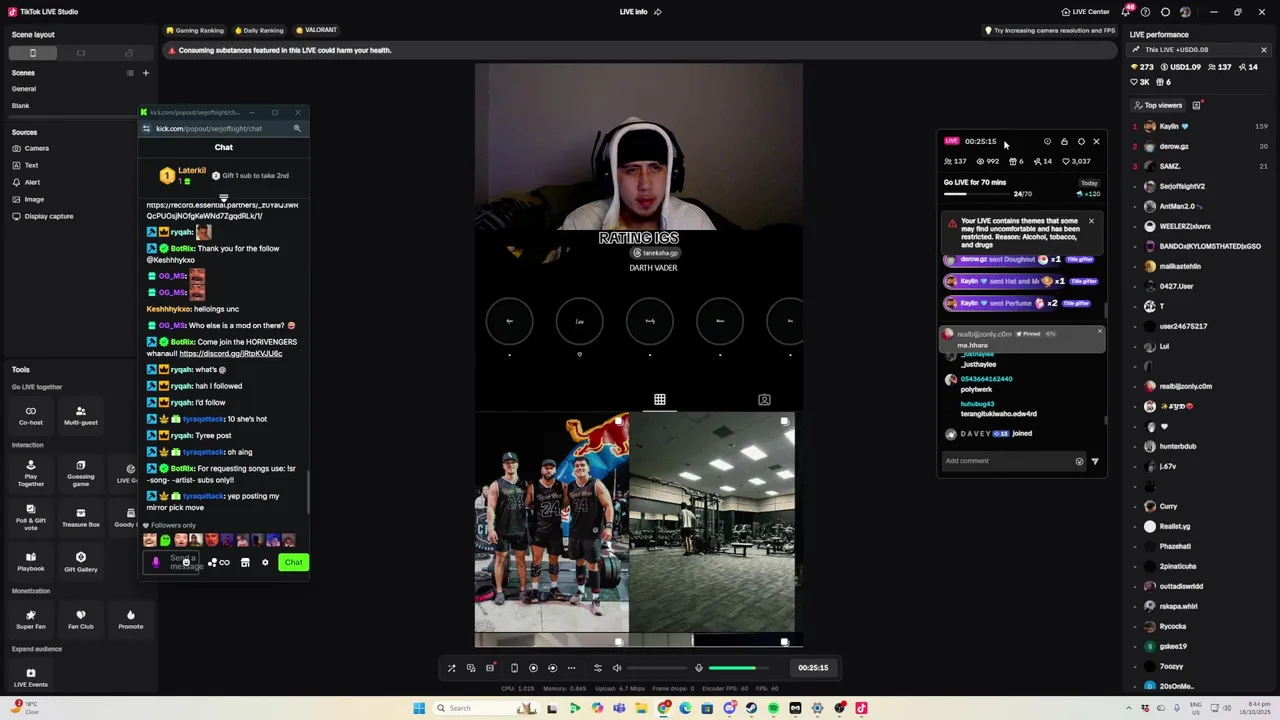
Task: Select the General scene
Action: click(24, 89)
